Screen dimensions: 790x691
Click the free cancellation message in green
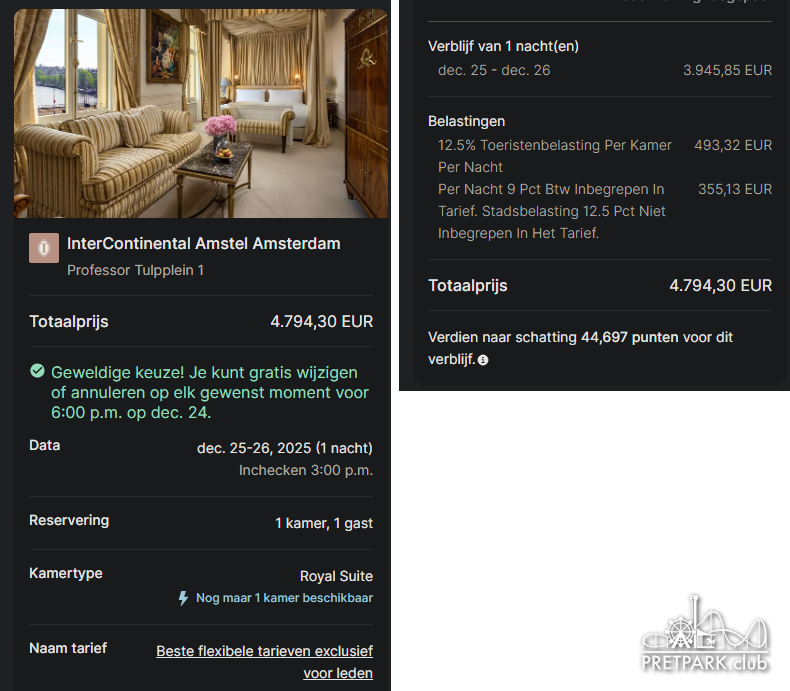(210, 392)
